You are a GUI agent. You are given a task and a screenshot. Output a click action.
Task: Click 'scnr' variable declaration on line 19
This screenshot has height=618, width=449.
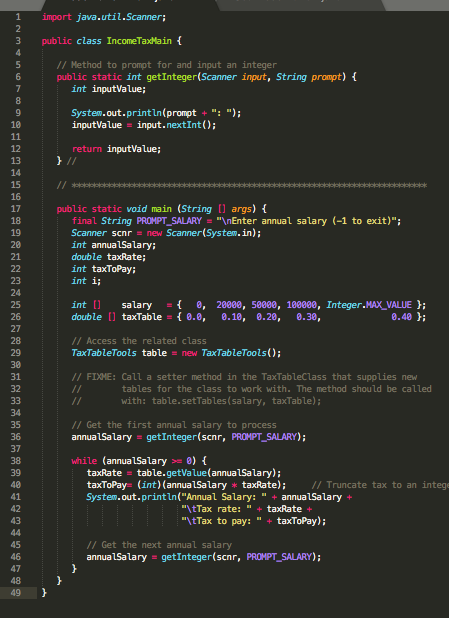click(121, 233)
